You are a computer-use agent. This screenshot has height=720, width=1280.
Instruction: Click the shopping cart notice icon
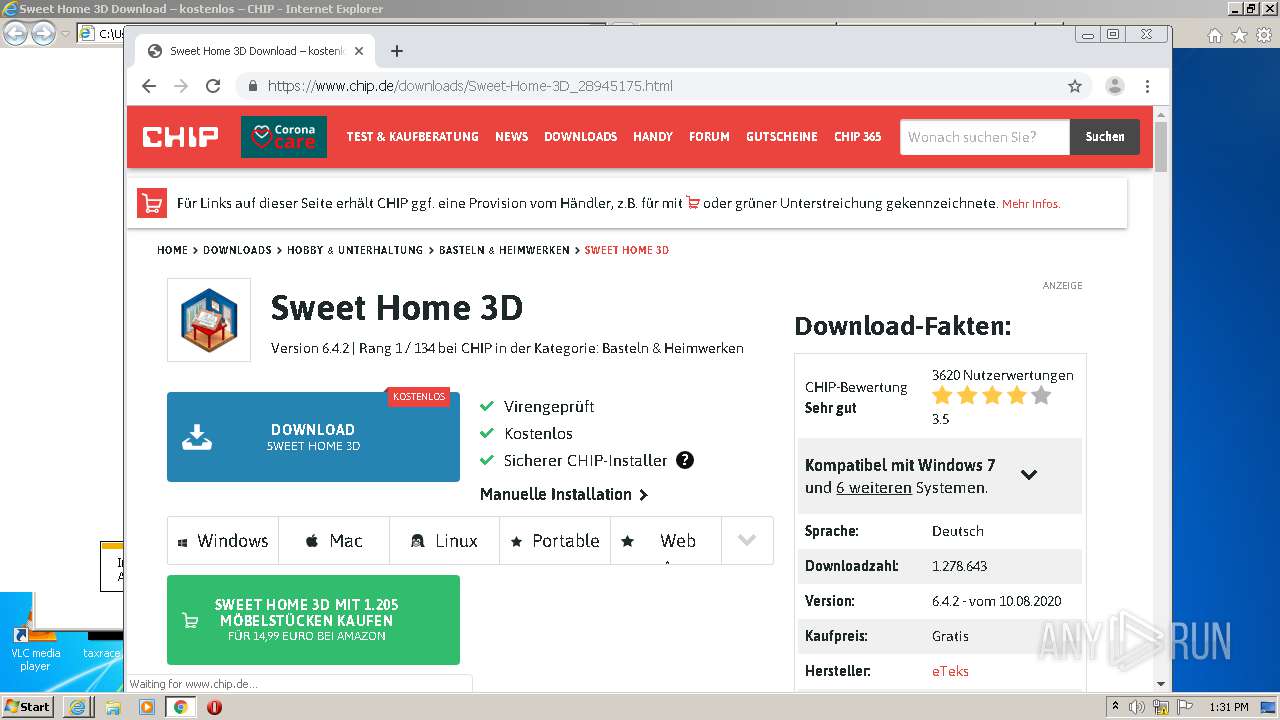click(x=152, y=203)
